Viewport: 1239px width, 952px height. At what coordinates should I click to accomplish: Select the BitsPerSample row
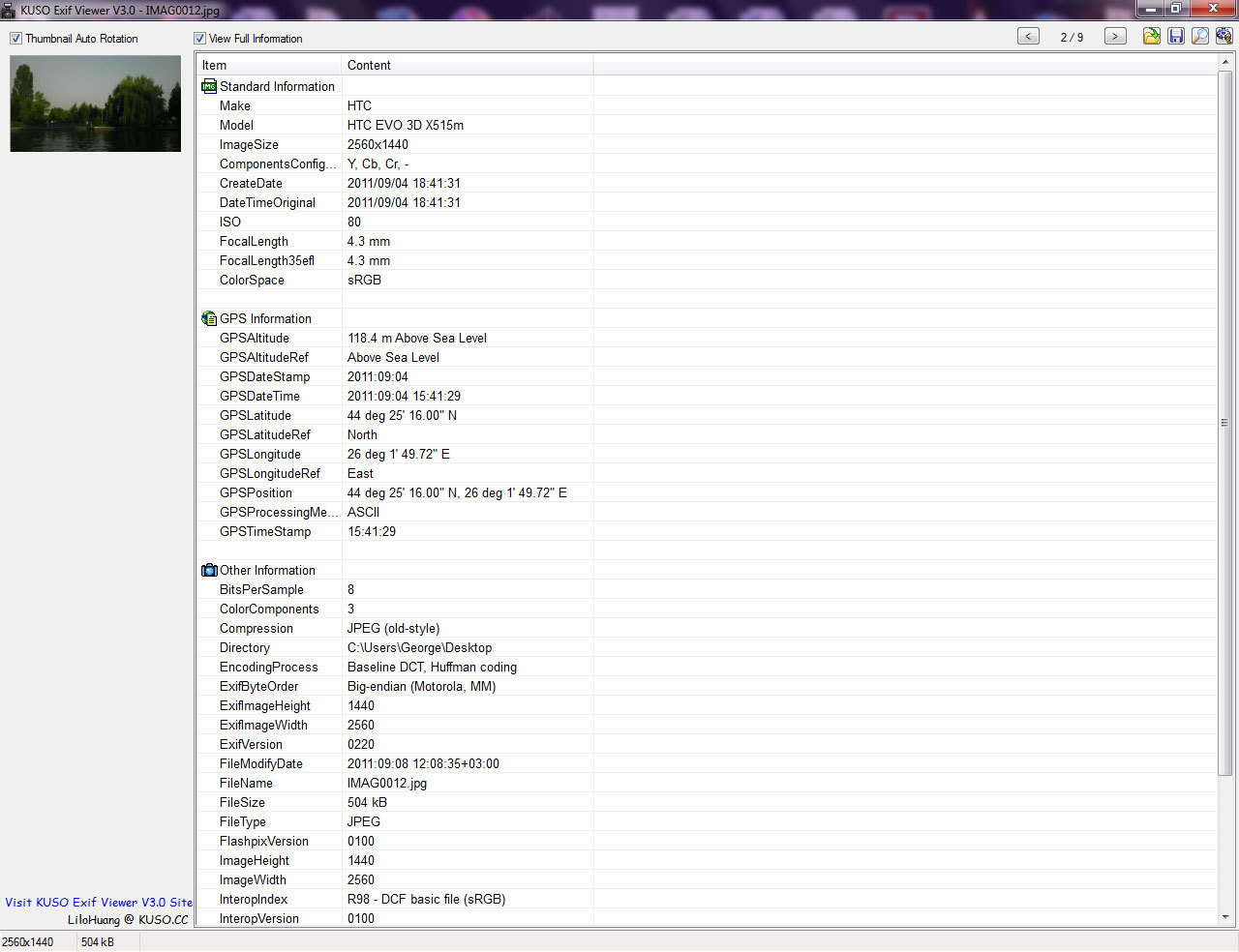click(707, 589)
